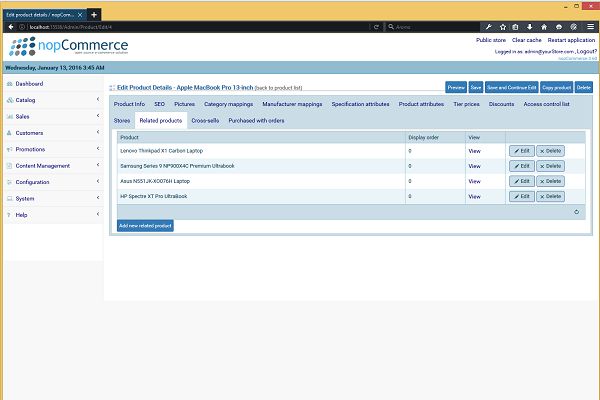Refresh the related products grid

(x=576, y=212)
